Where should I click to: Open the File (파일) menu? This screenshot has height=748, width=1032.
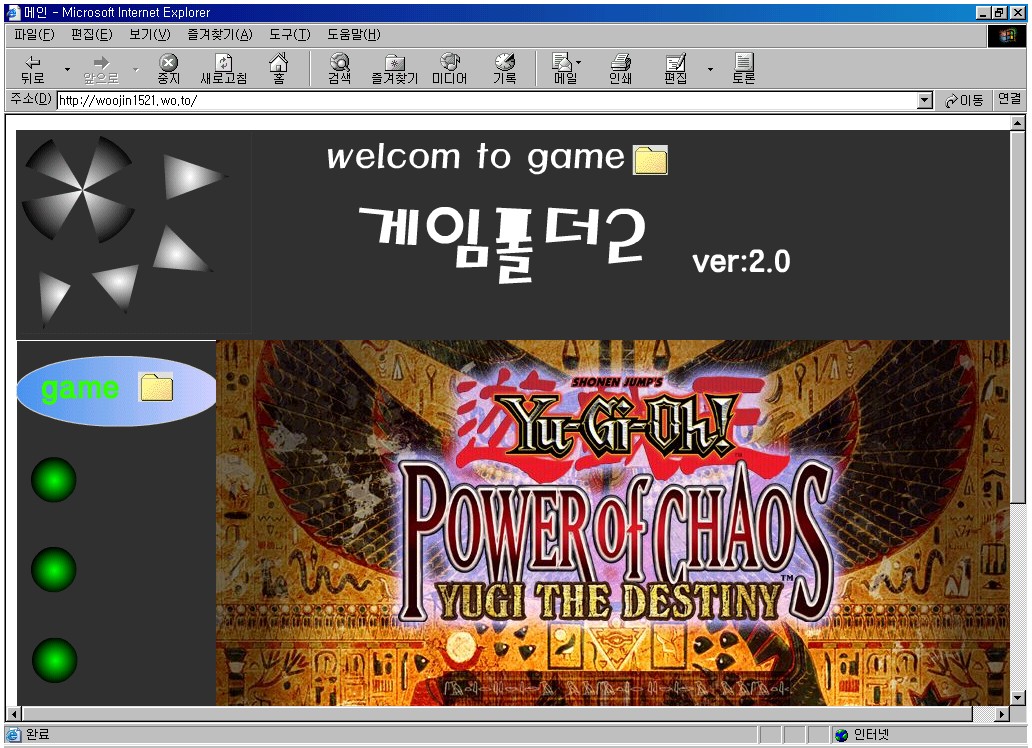tap(34, 35)
